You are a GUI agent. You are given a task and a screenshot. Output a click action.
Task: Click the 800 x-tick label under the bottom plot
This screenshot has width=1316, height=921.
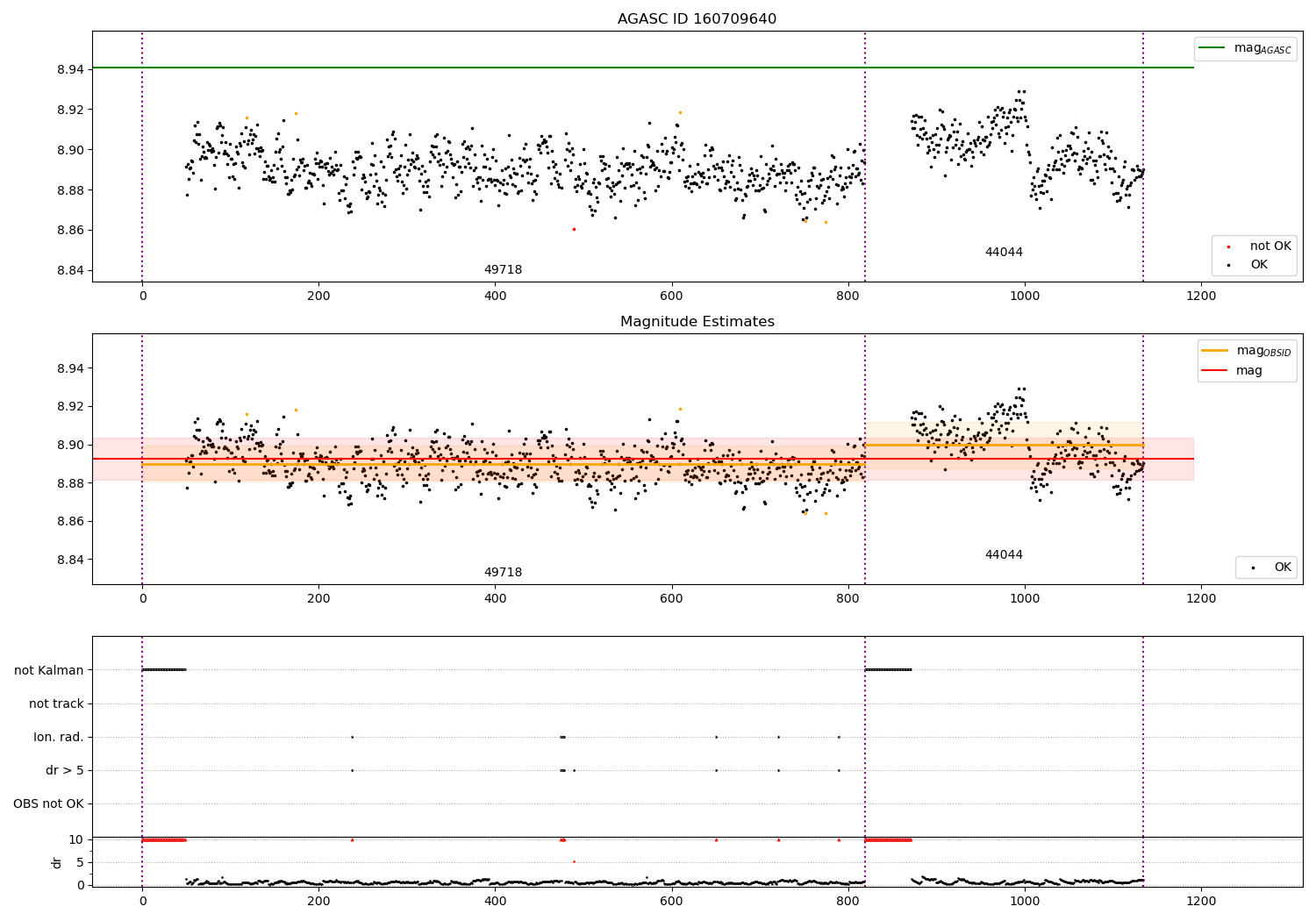tap(848, 901)
